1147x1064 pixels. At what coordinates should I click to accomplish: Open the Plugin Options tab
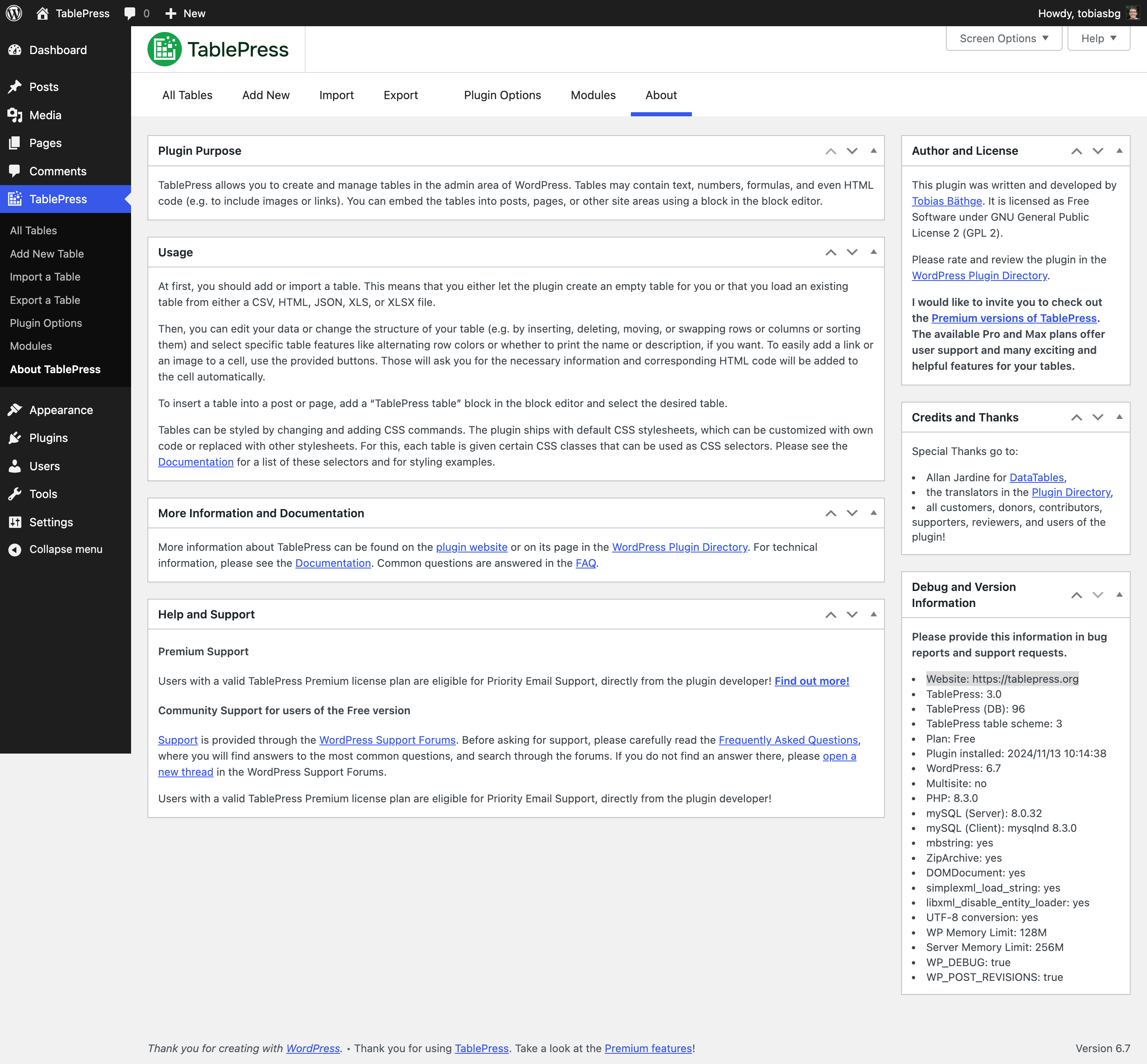click(502, 95)
